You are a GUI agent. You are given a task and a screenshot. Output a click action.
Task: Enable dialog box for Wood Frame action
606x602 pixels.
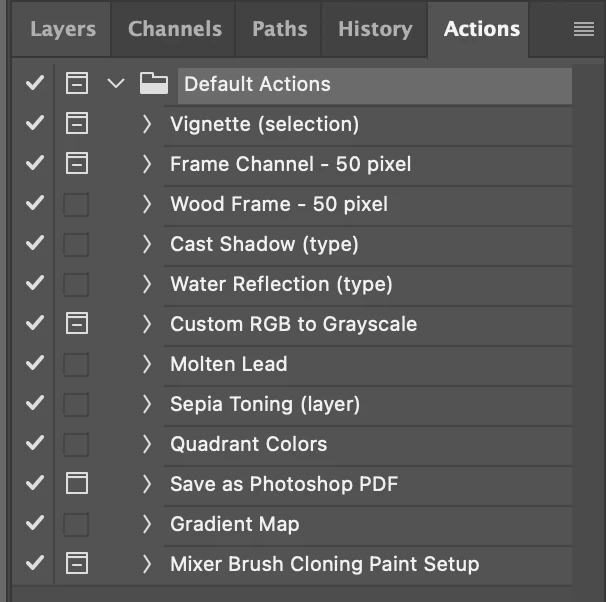point(76,204)
